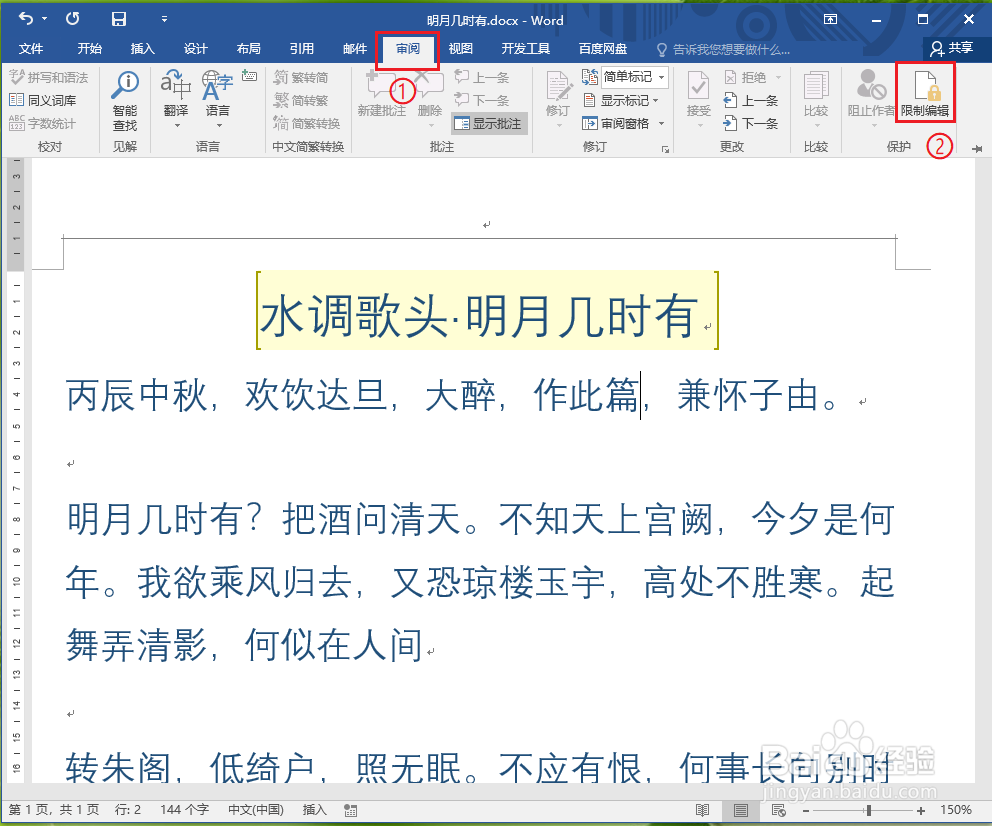Image resolution: width=992 pixels, height=826 pixels.
Task: Switch to the 视图 ribbon tab
Action: coord(460,47)
